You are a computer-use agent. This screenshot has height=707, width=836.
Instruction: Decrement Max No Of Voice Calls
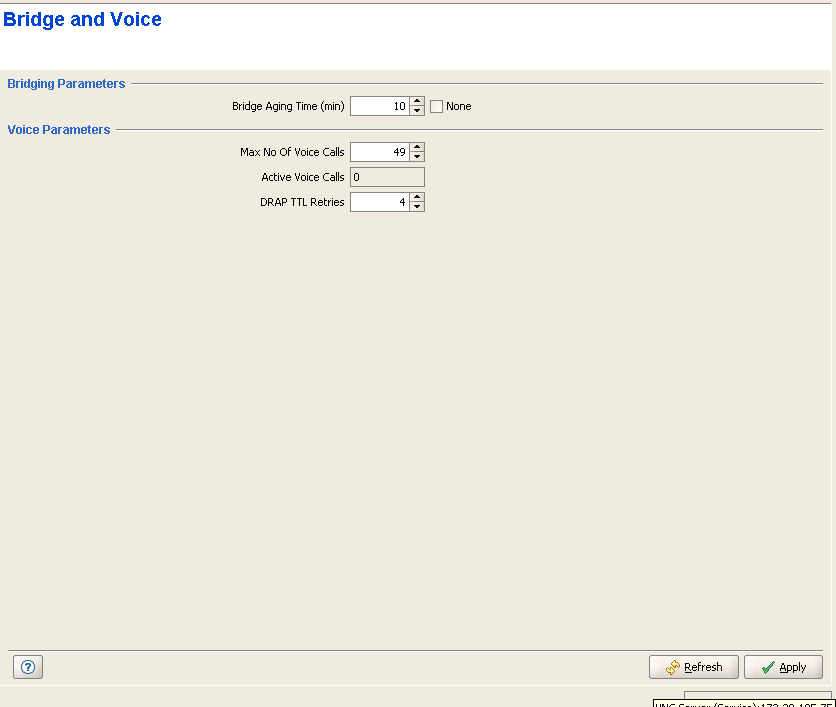[417, 156]
